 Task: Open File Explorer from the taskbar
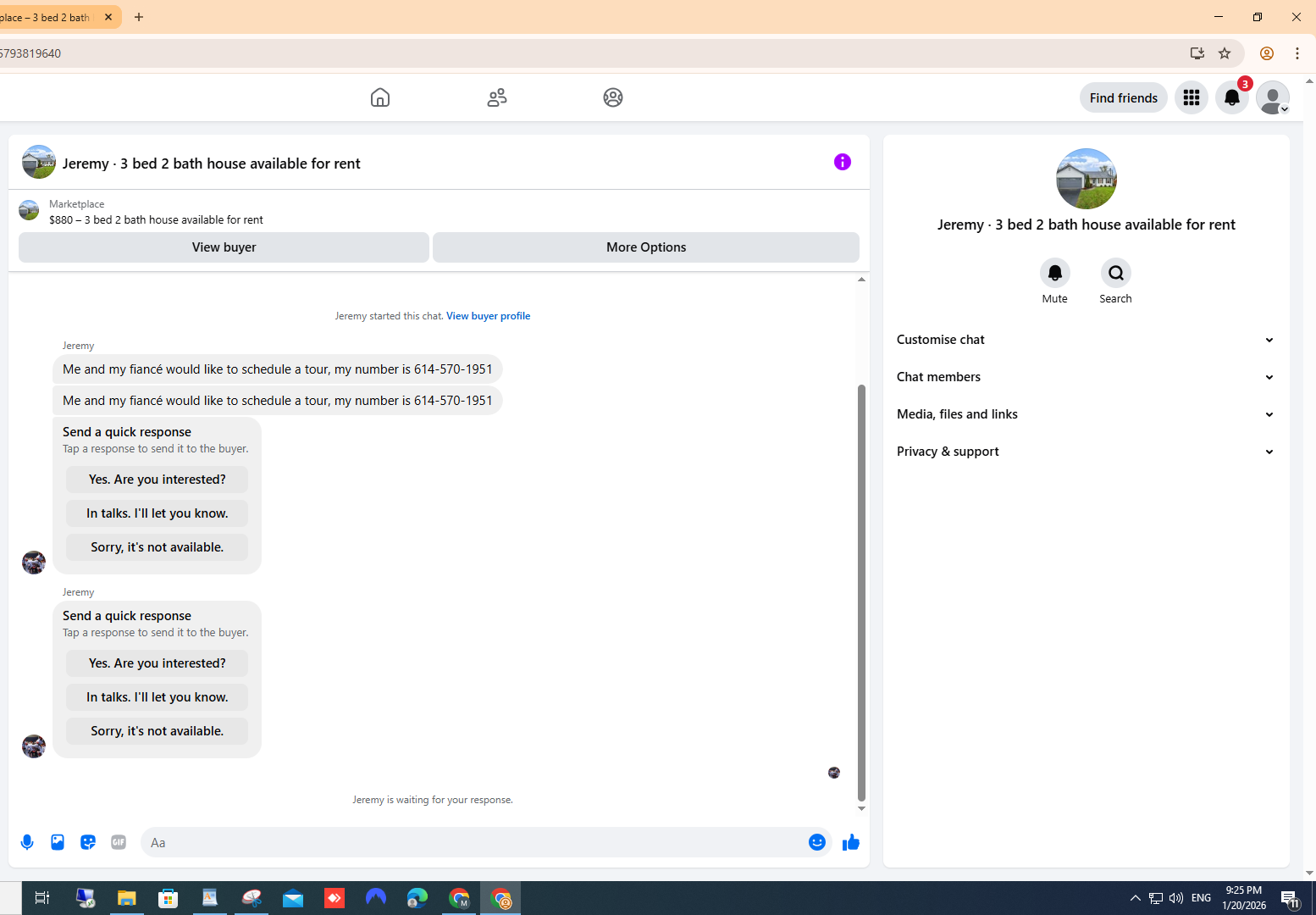point(127,898)
